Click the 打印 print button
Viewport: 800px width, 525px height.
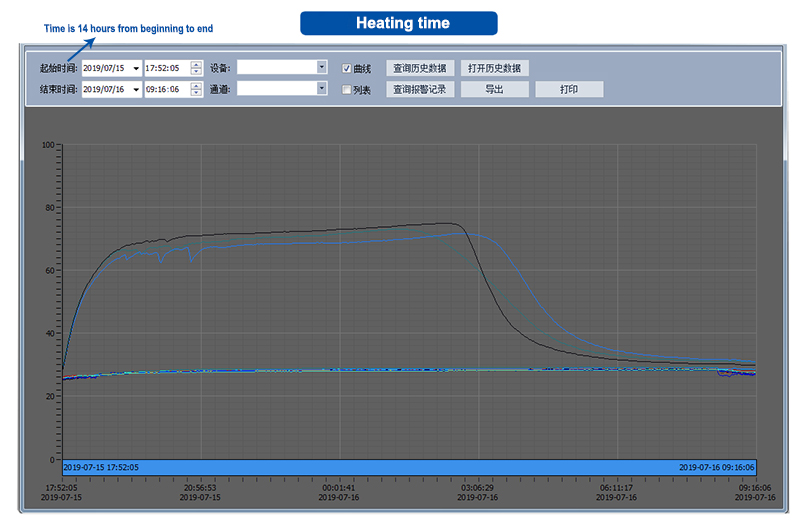click(x=569, y=89)
